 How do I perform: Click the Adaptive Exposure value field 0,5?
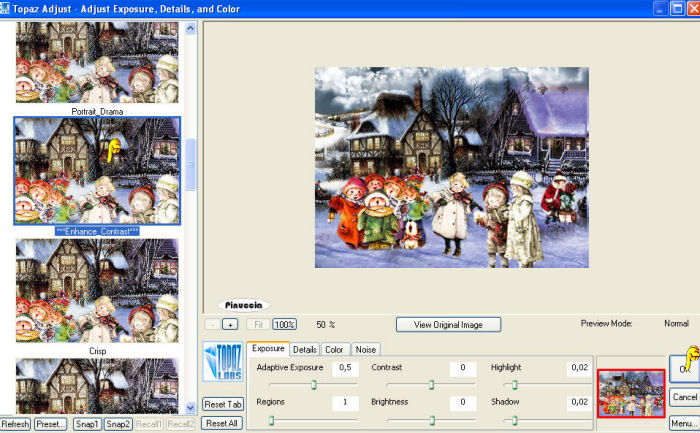click(345, 368)
